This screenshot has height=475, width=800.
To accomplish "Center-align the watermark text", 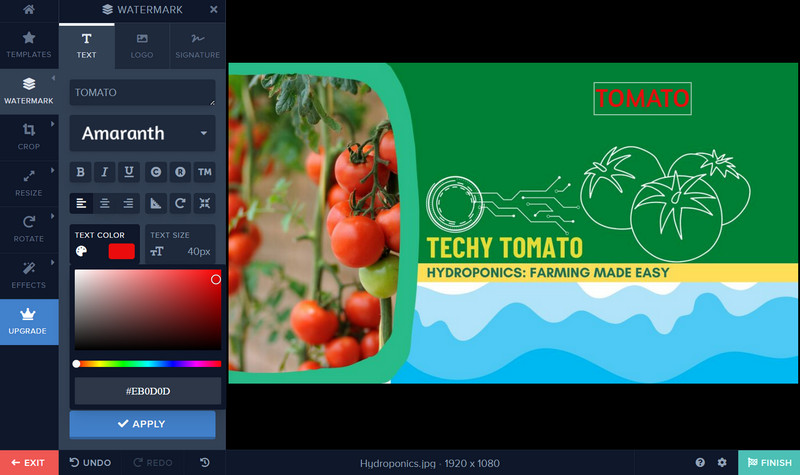I will click(105, 203).
